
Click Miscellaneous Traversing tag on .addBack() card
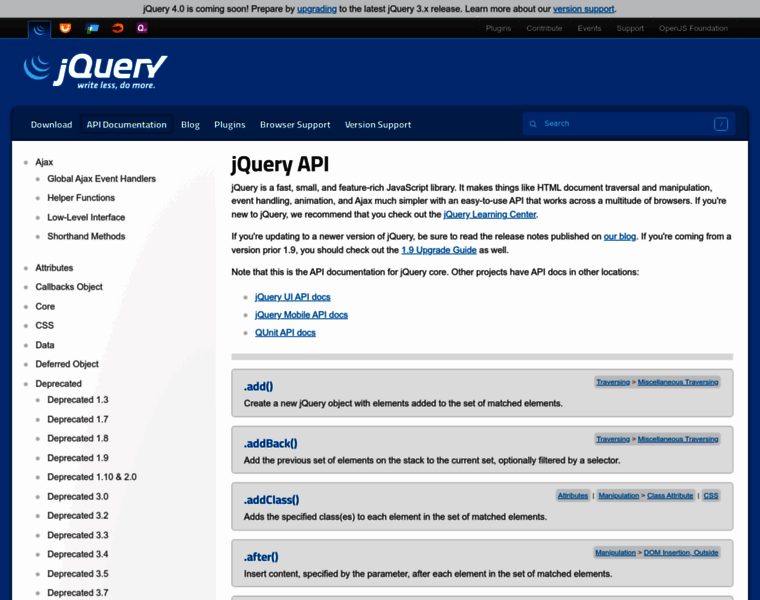click(x=678, y=439)
